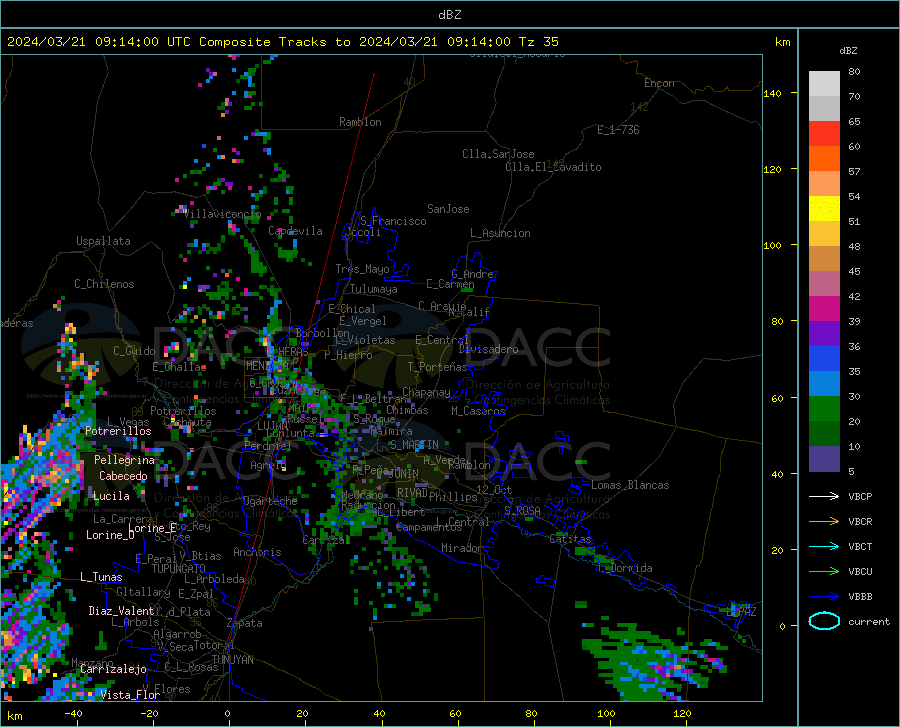Pick the magenta swatch between 42 and 39

[x=824, y=309]
